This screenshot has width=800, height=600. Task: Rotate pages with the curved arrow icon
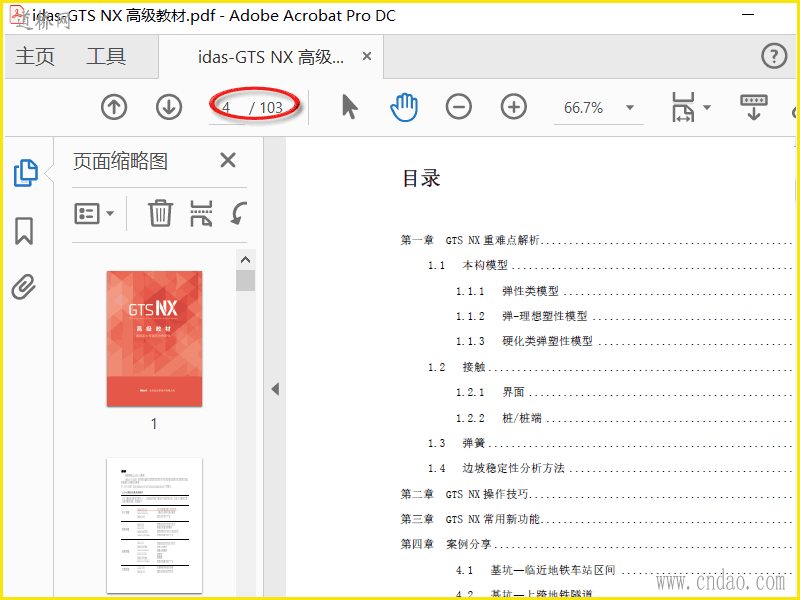238,213
